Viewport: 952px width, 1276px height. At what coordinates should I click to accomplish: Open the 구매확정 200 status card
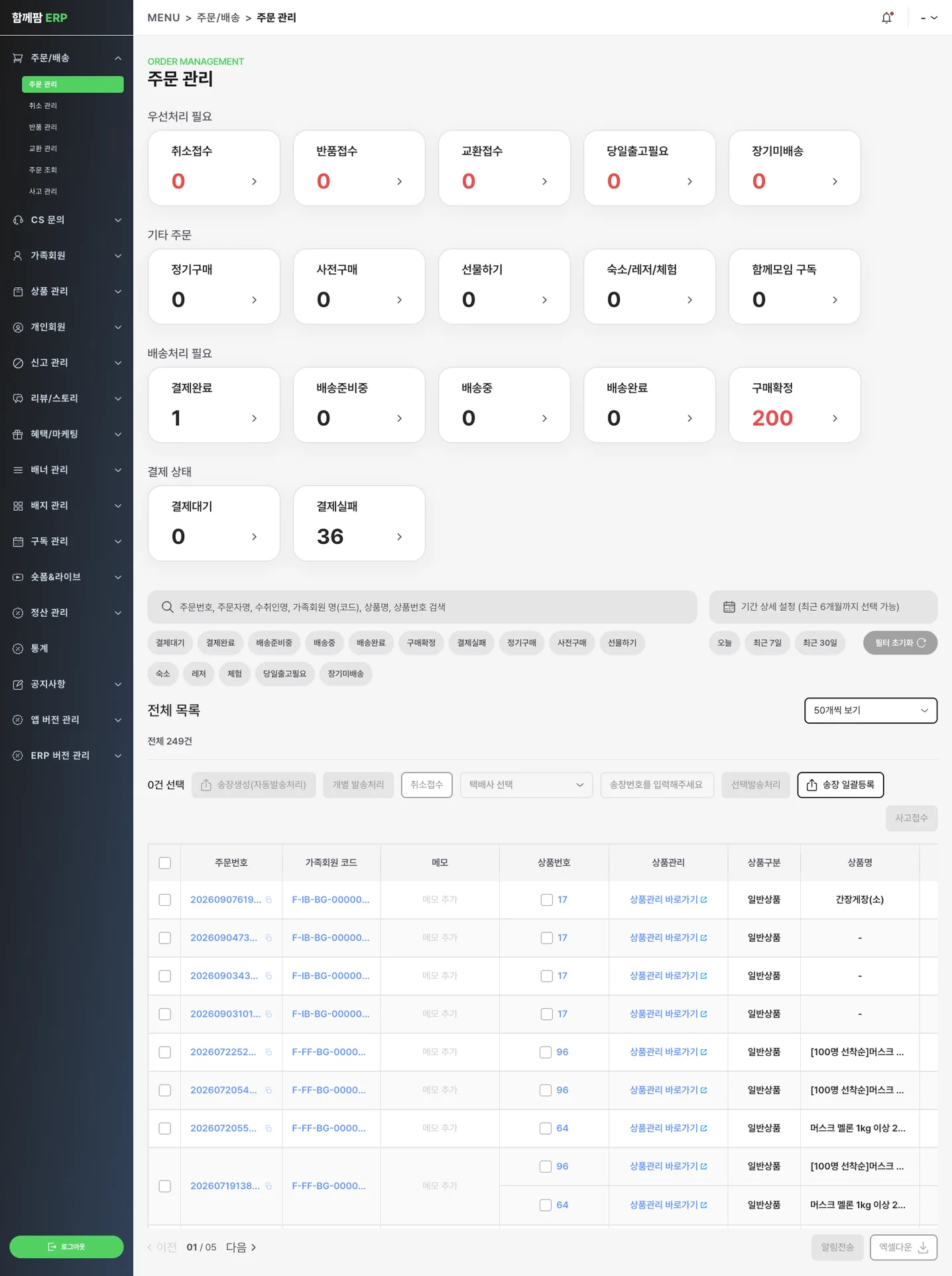coord(795,405)
